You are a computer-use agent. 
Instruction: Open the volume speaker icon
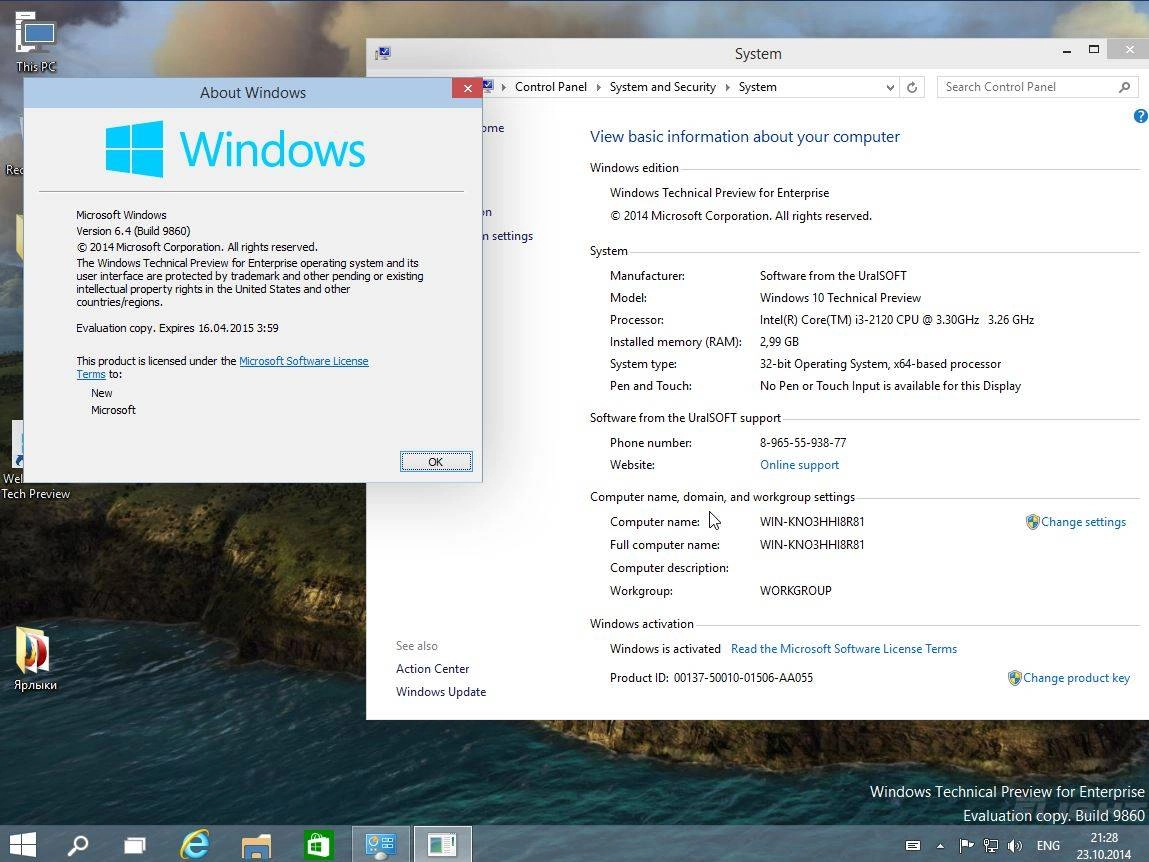coord(1015,845)
